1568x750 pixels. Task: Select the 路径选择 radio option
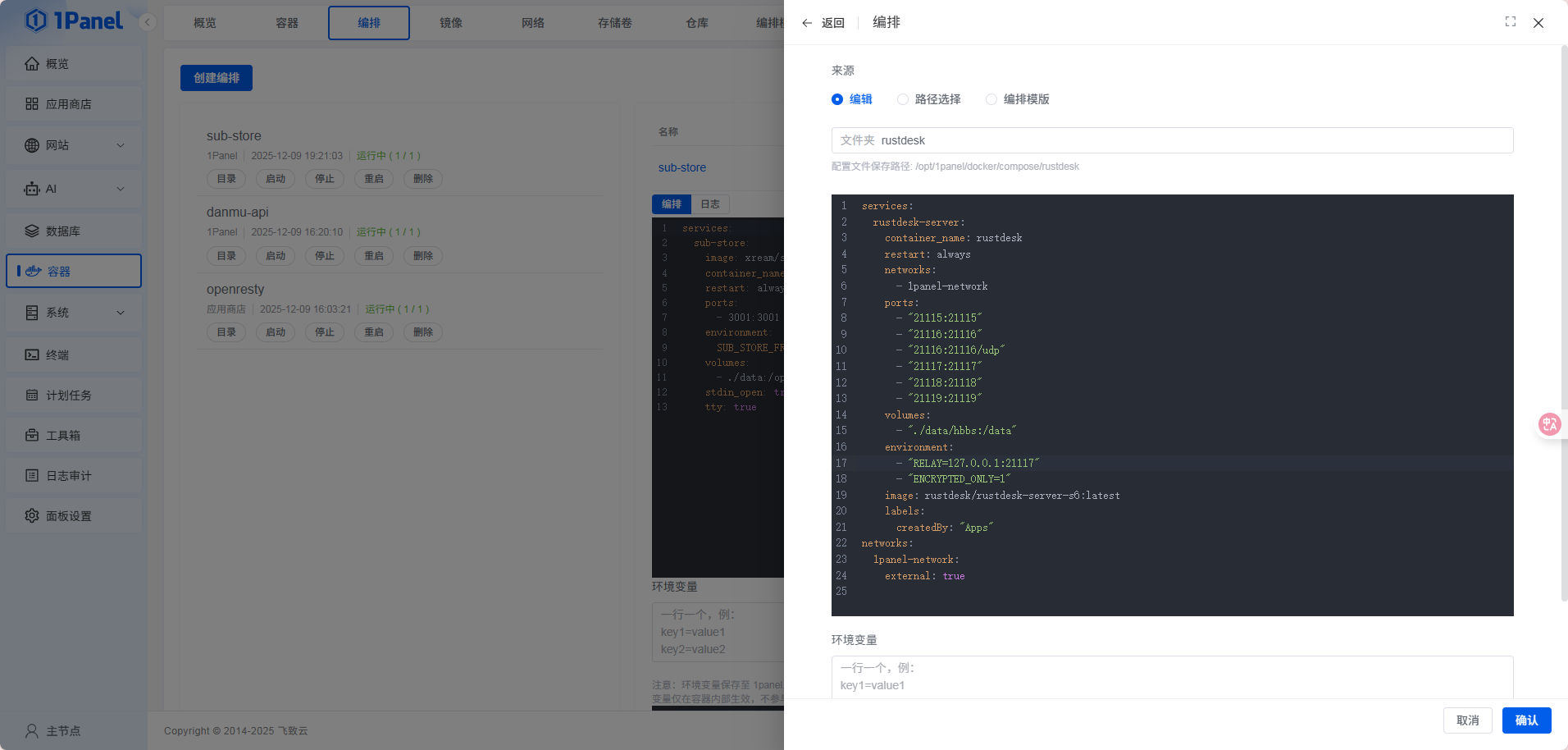click(x=903, y=99)
